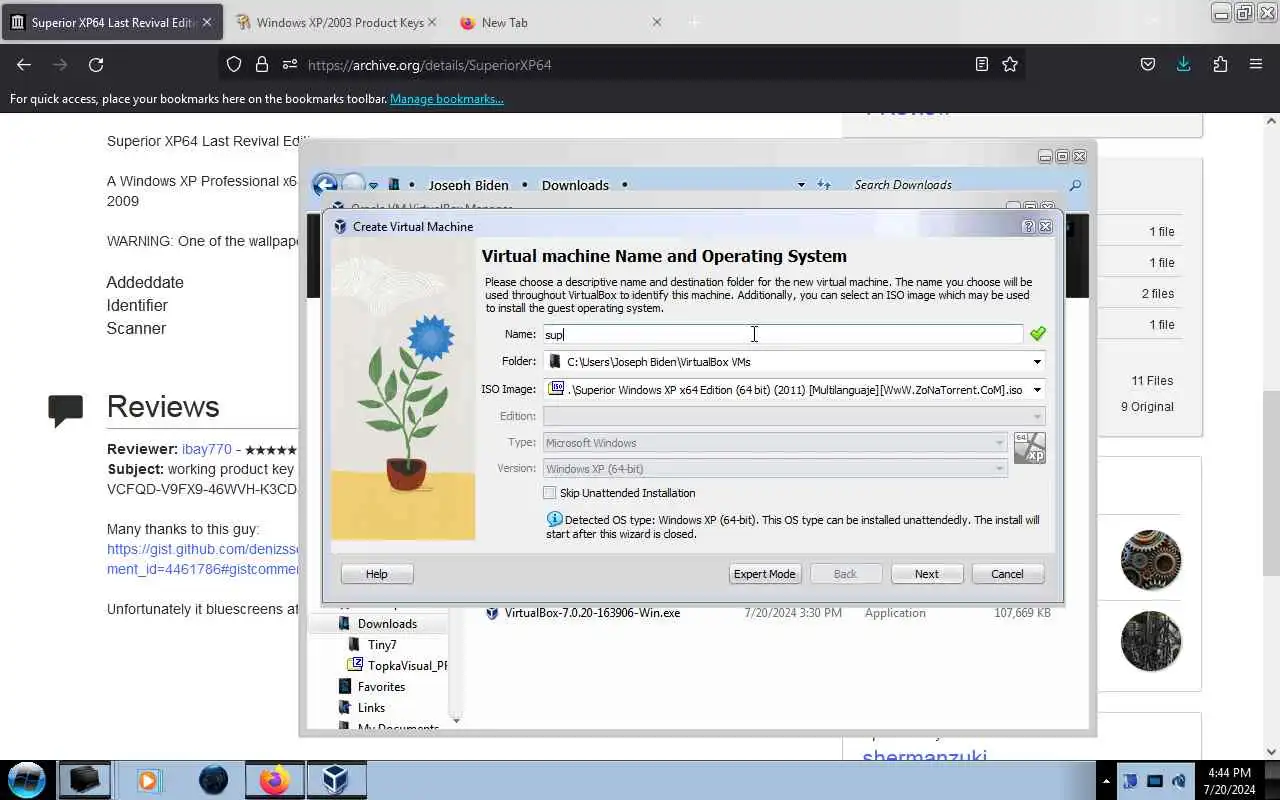Open the Version dropdown showing Windows XP

point(775,469)
